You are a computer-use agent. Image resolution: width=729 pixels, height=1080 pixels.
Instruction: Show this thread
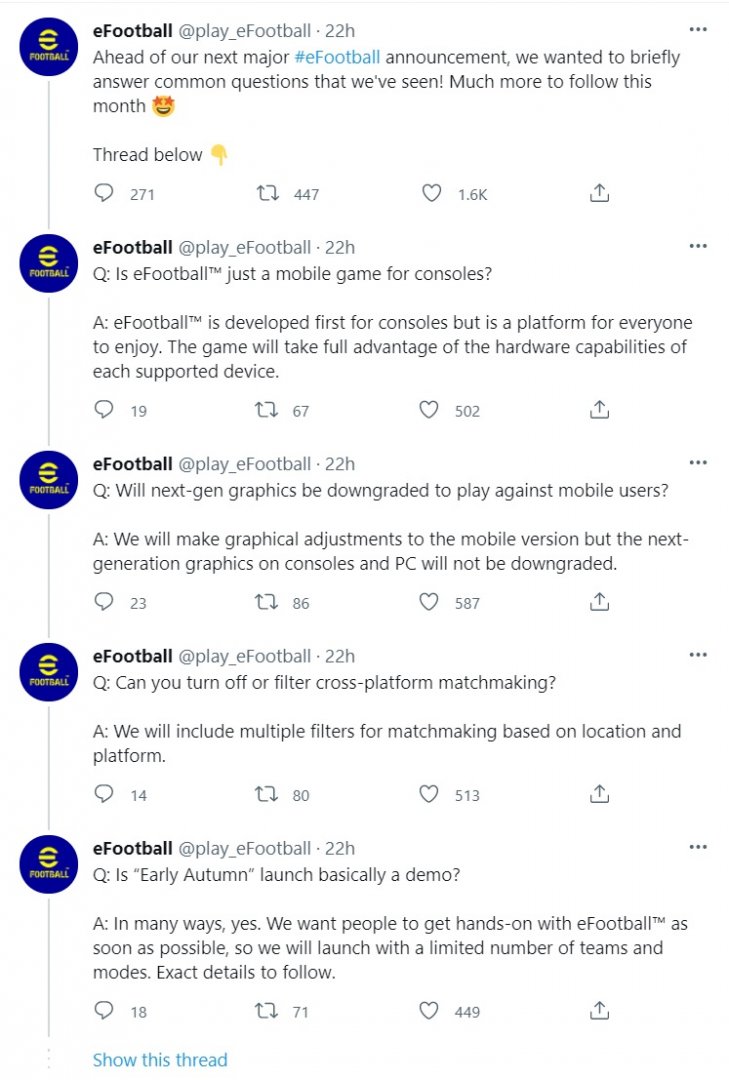[160, 1060]
